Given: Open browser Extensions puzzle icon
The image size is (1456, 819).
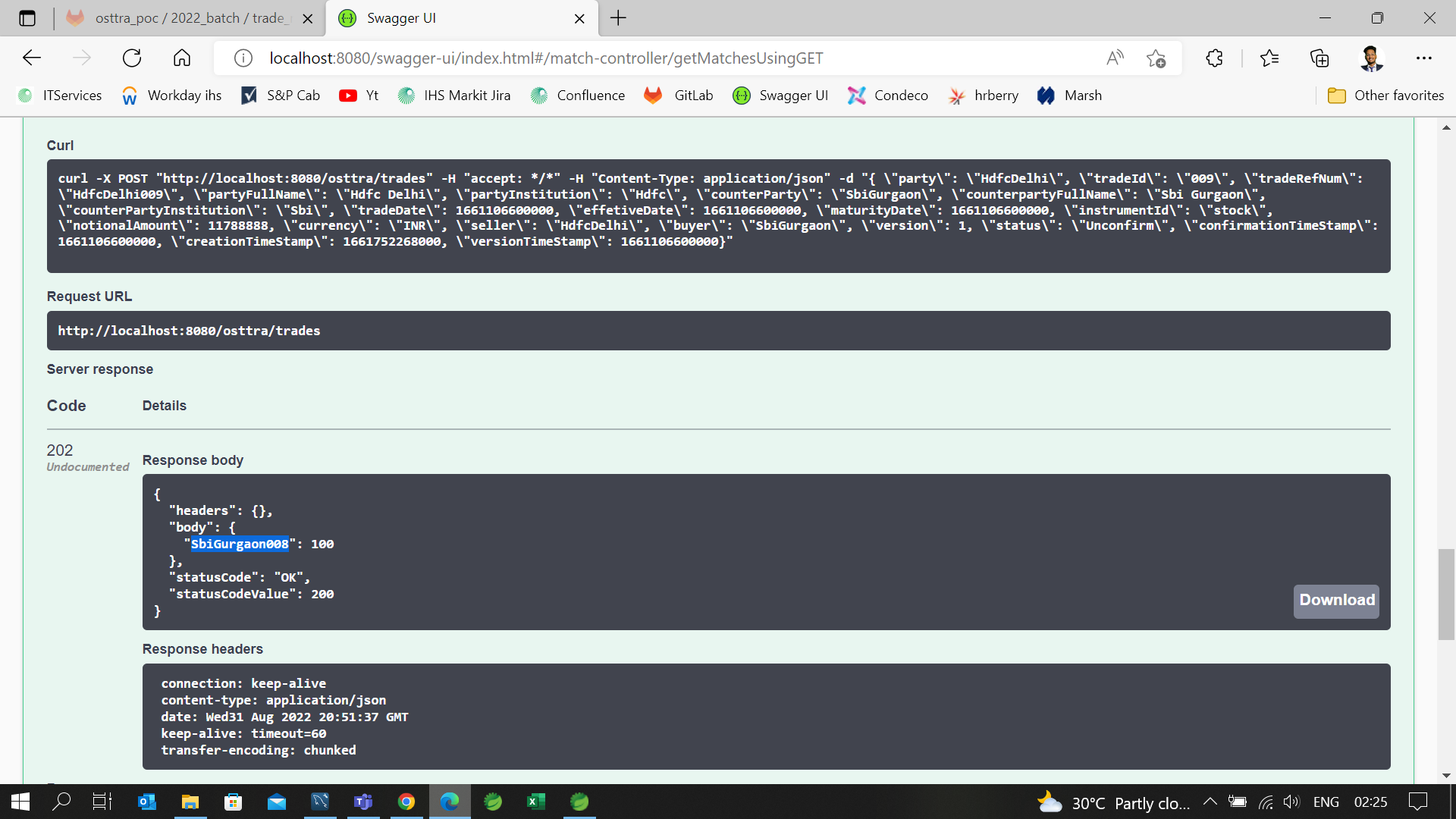Looking at the screenshot, I should (1214, 58).
